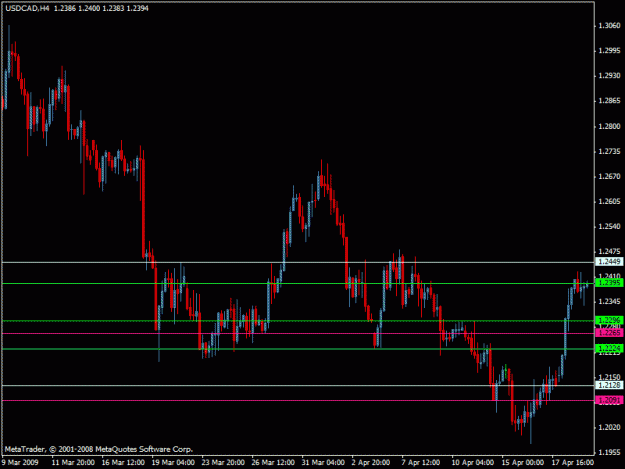Click the 1.2670 price scale value
This screenshot has height=469, width=625.
[609, 176]
